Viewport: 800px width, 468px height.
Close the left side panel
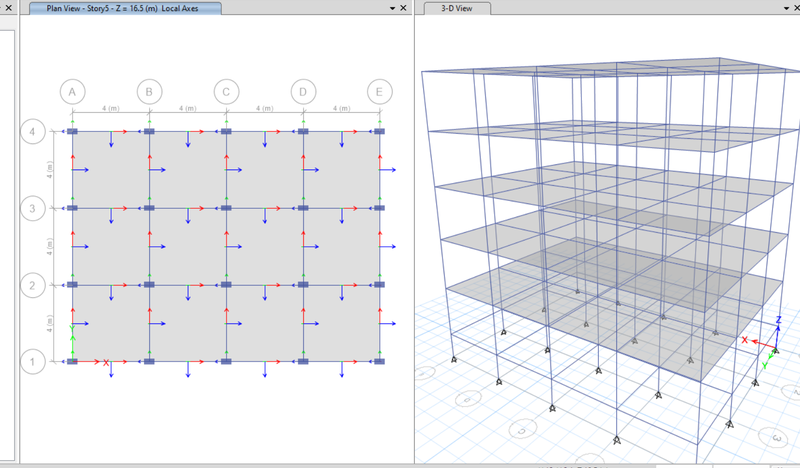point(8,8)
